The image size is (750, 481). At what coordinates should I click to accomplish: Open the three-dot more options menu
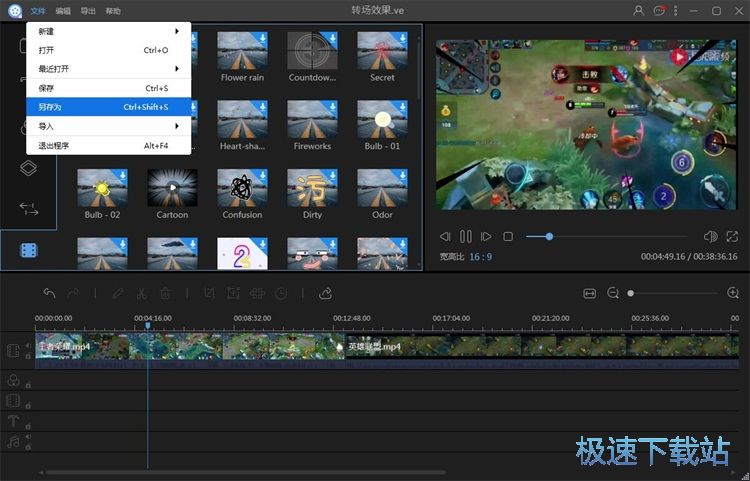coord(675,11)
